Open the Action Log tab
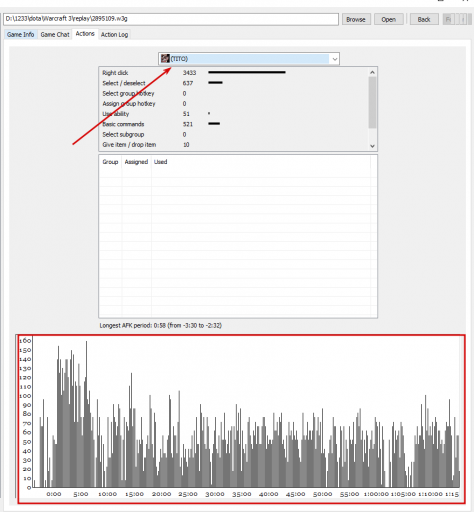Screen dimensions: 474x512 (114, 35)
